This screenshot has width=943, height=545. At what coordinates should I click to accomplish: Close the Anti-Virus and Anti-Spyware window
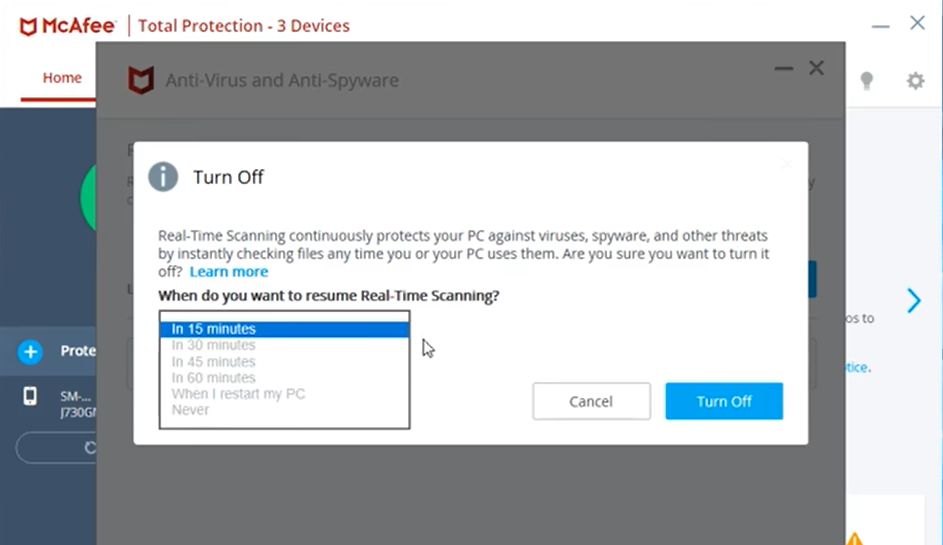coord(817,68)
